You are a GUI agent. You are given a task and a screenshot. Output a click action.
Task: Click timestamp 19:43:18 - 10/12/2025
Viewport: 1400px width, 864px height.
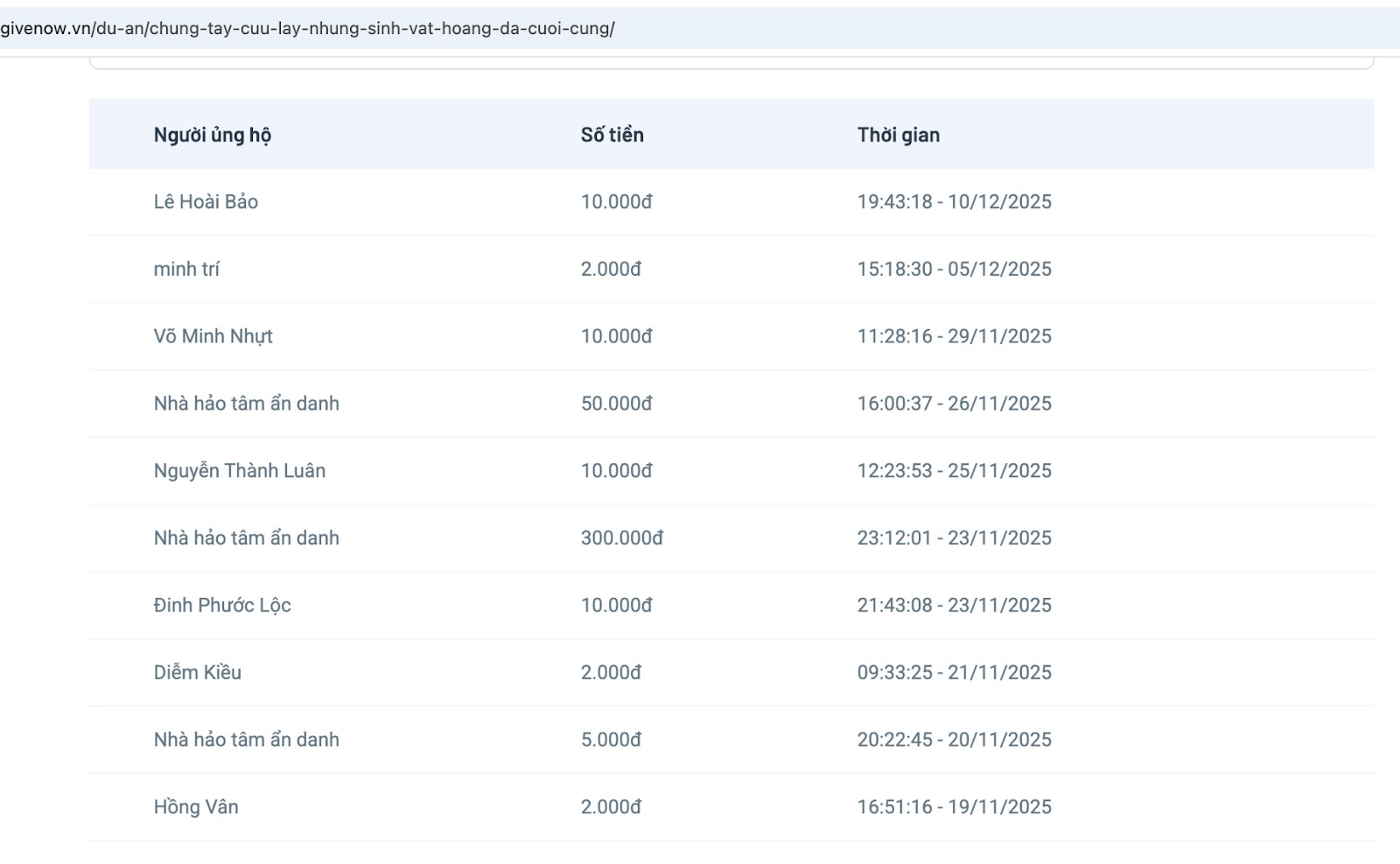954,202
